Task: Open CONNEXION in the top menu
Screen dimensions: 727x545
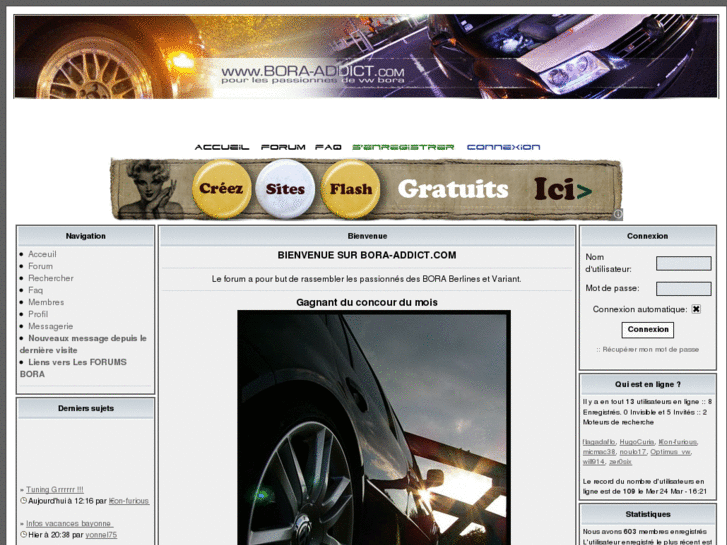Action: point(504,147)
